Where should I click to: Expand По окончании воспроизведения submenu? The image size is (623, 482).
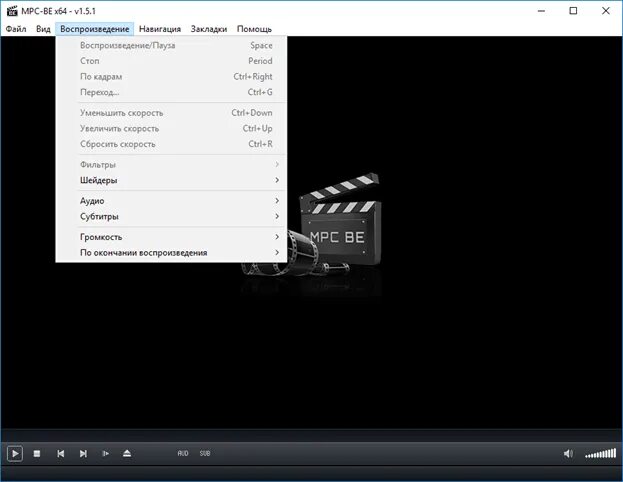click(x=171, y=253)
